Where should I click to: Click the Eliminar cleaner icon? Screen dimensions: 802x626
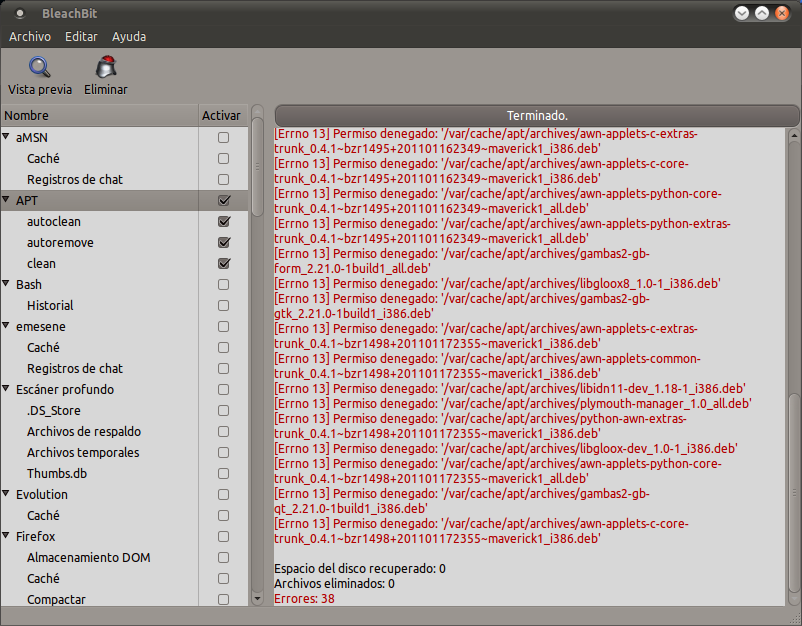tap(106, 67)
